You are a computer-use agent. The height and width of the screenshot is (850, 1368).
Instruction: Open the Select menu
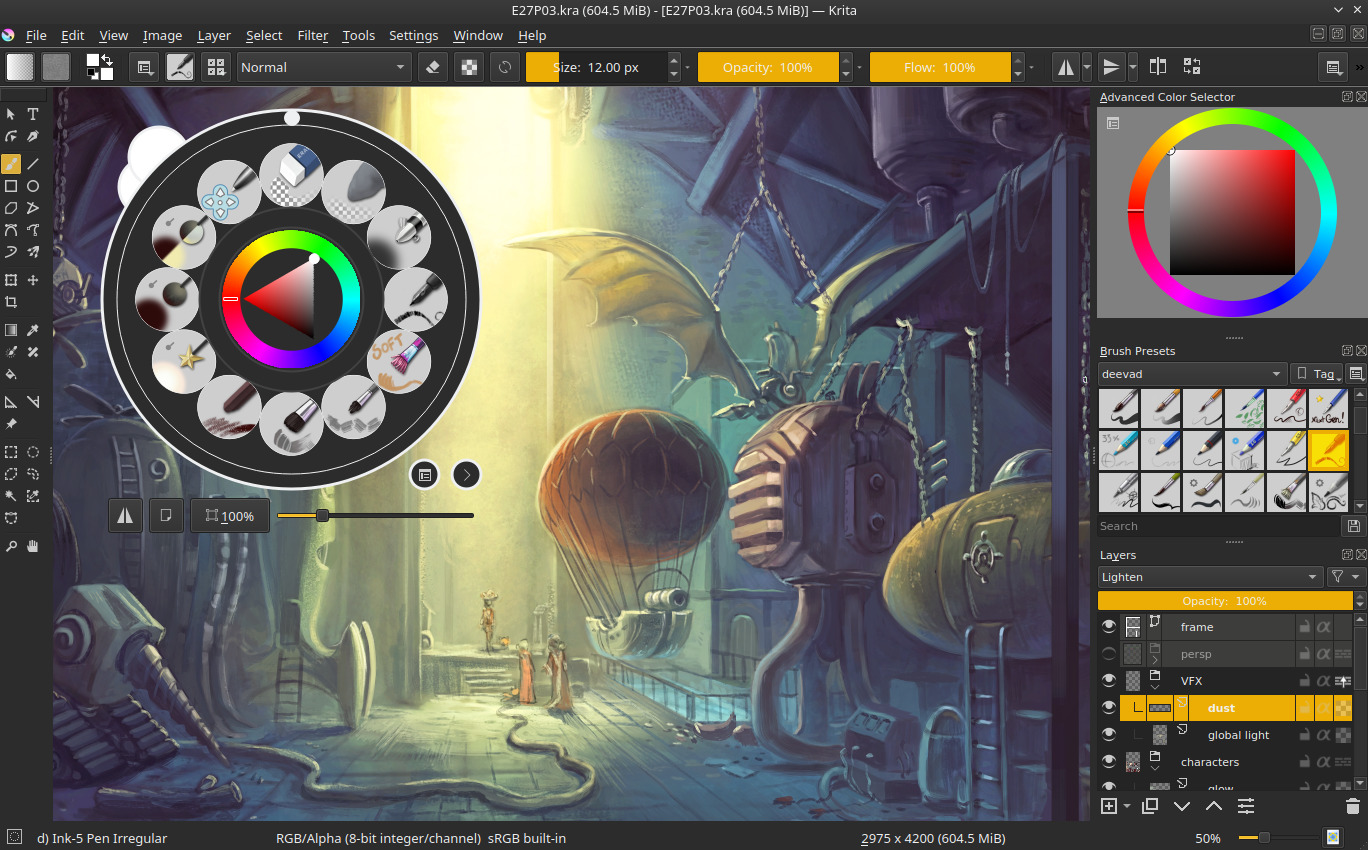(x=264, y=35)
